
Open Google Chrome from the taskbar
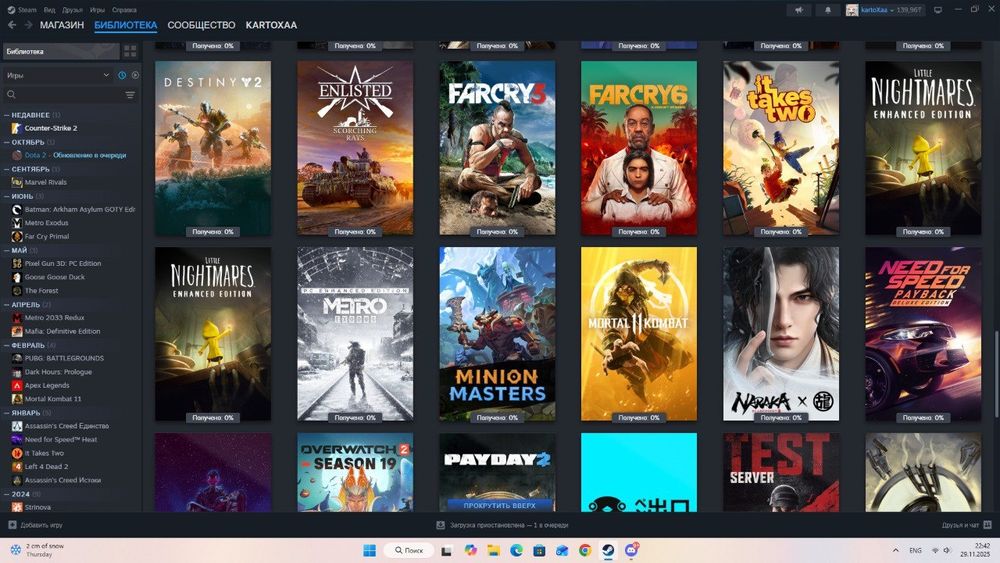coord(585,550)
